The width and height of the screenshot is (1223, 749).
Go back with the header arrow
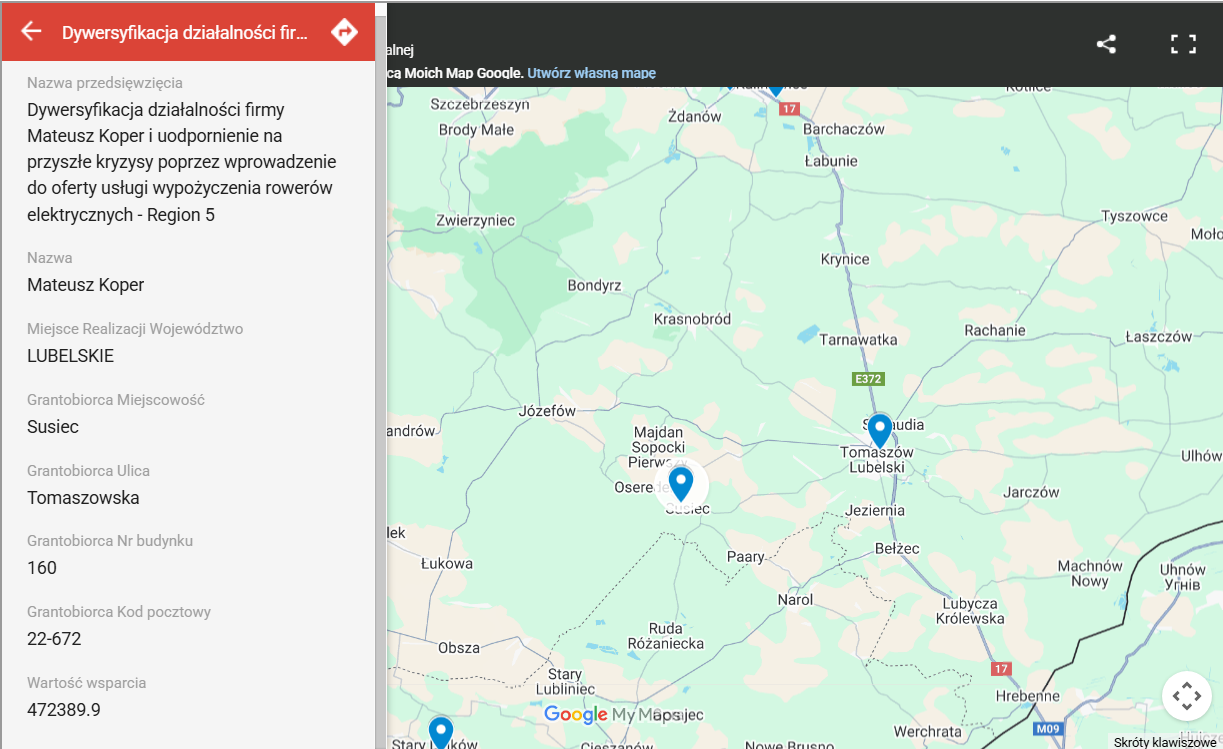(31, 32)
